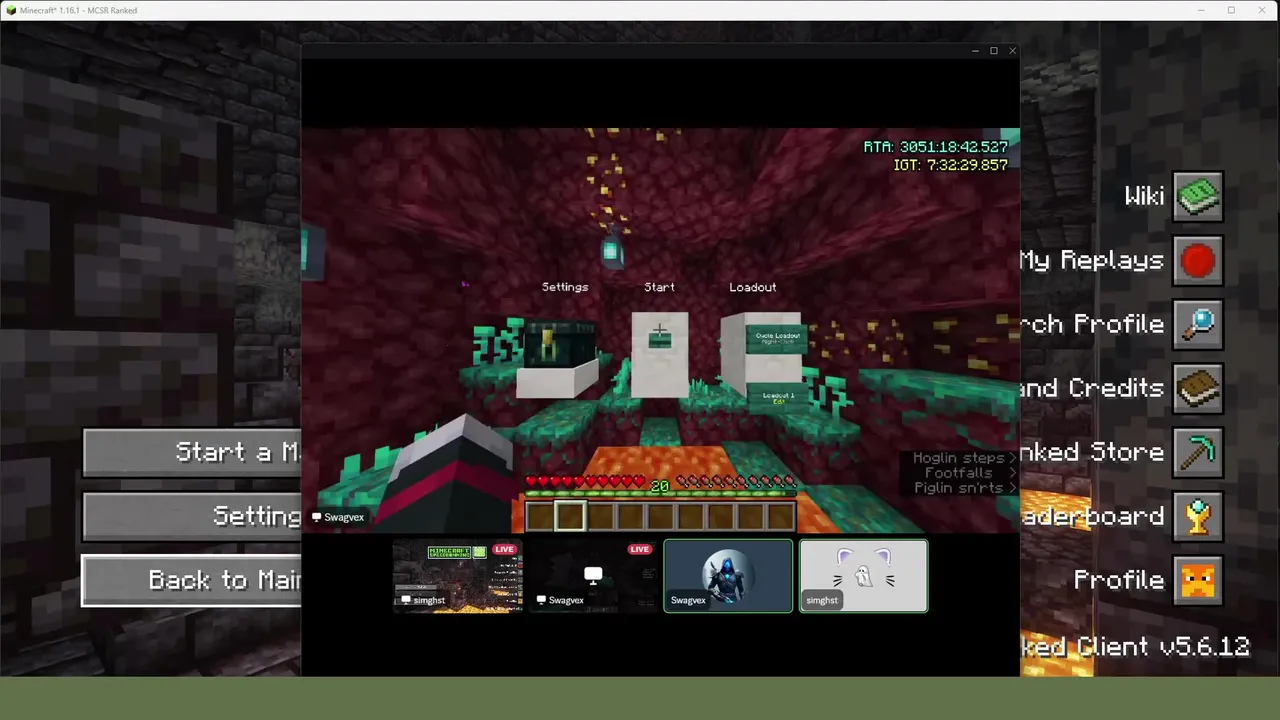Open the Profile player head icon
Viewport: 1280px width, 720px height.
[1198, 580]
